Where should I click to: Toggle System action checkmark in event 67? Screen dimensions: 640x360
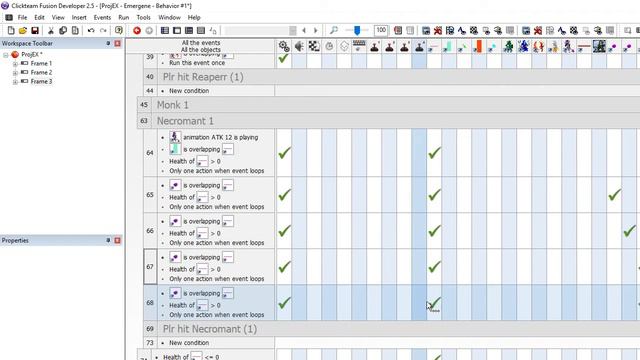pos(284,267)
